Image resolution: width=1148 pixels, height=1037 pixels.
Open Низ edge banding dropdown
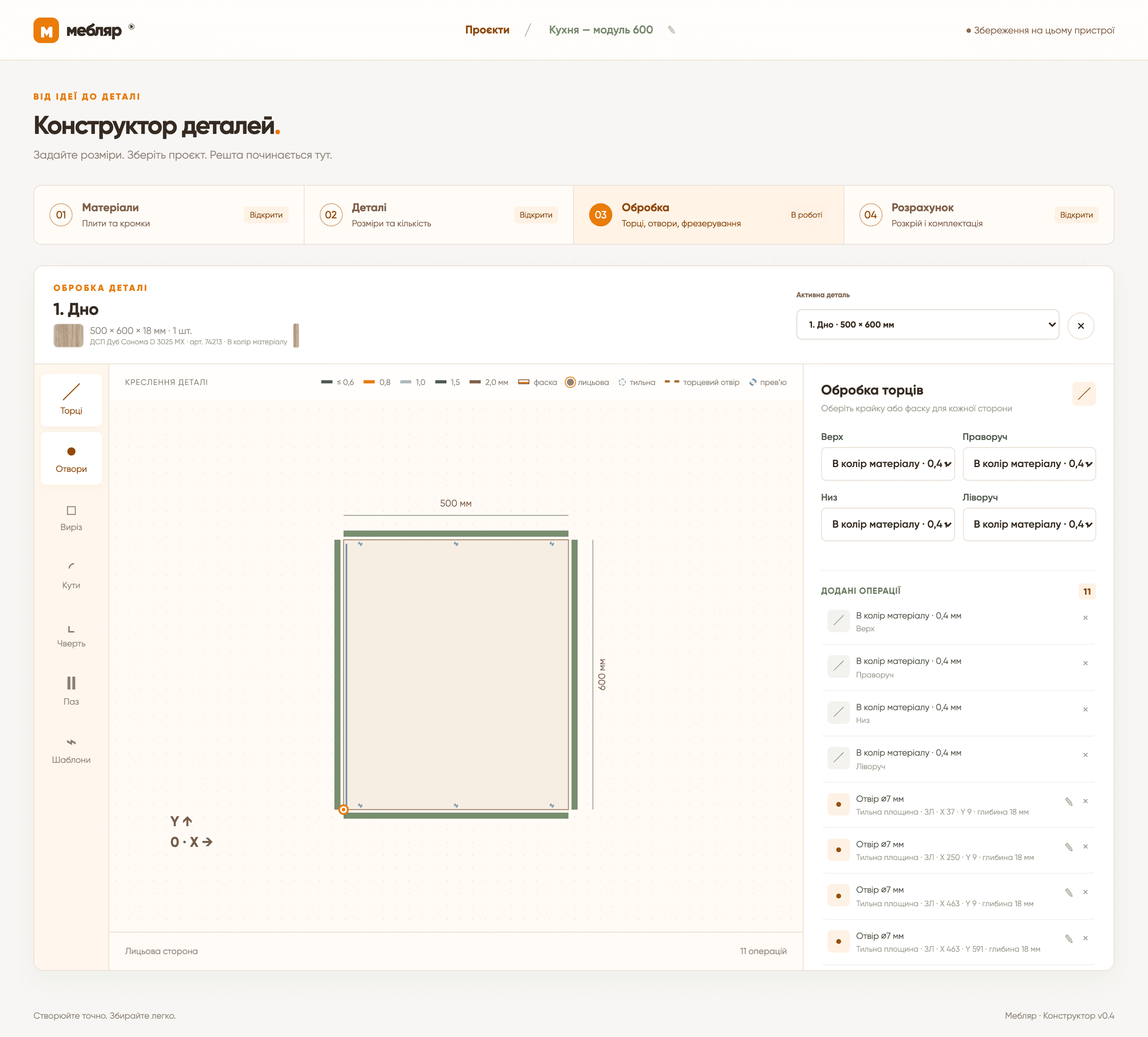coord(888,524)
